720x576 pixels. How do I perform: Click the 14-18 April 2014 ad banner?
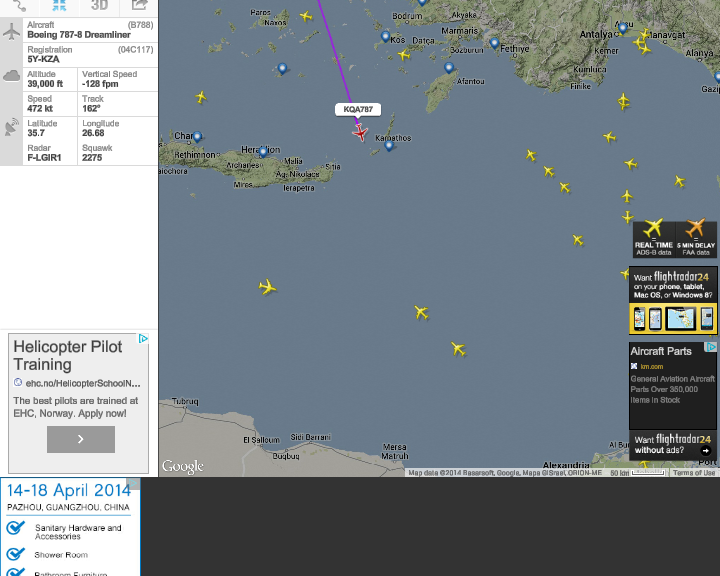pos(69,491)
